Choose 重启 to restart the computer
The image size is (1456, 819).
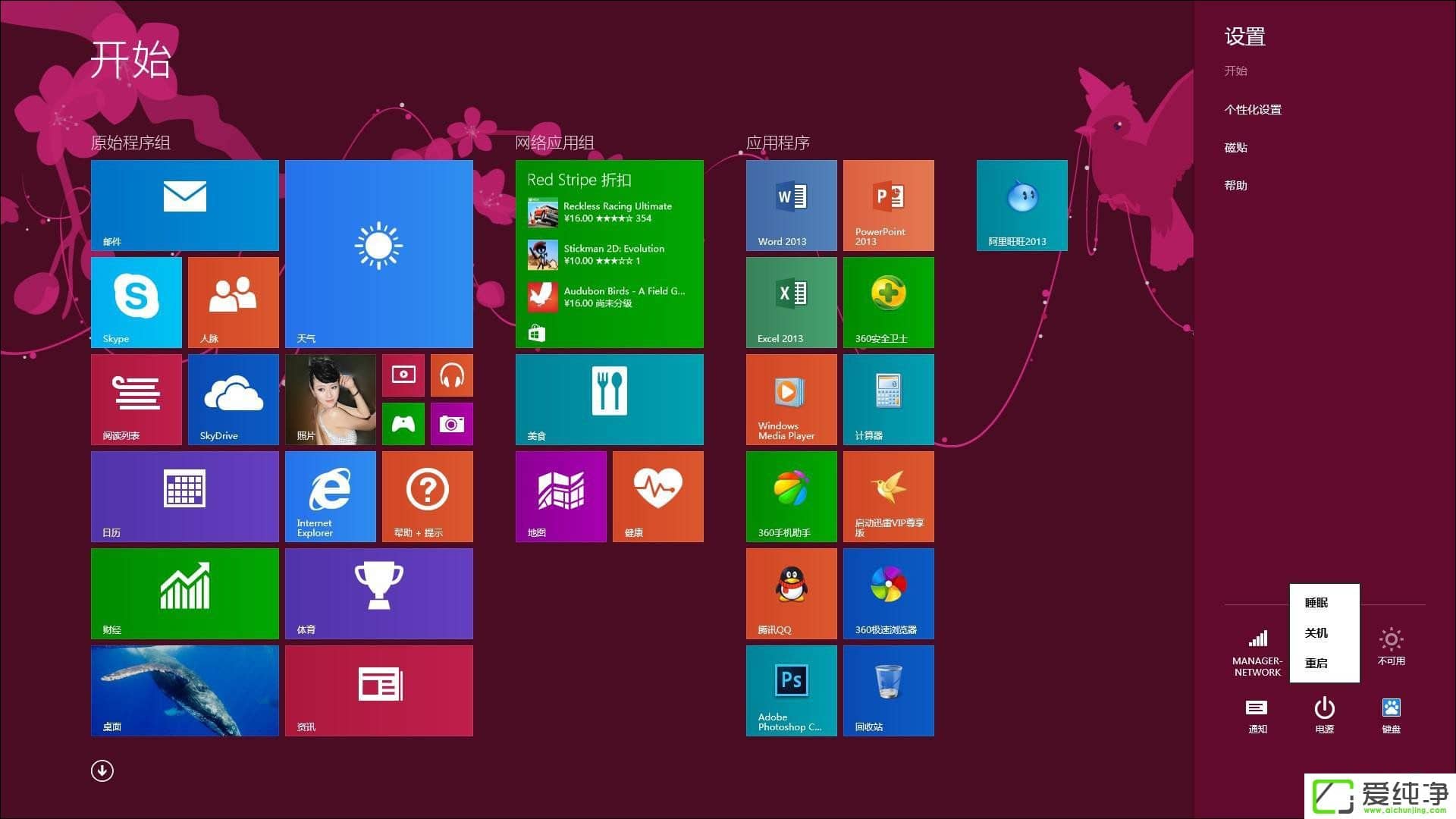[x=1316, y=664]
